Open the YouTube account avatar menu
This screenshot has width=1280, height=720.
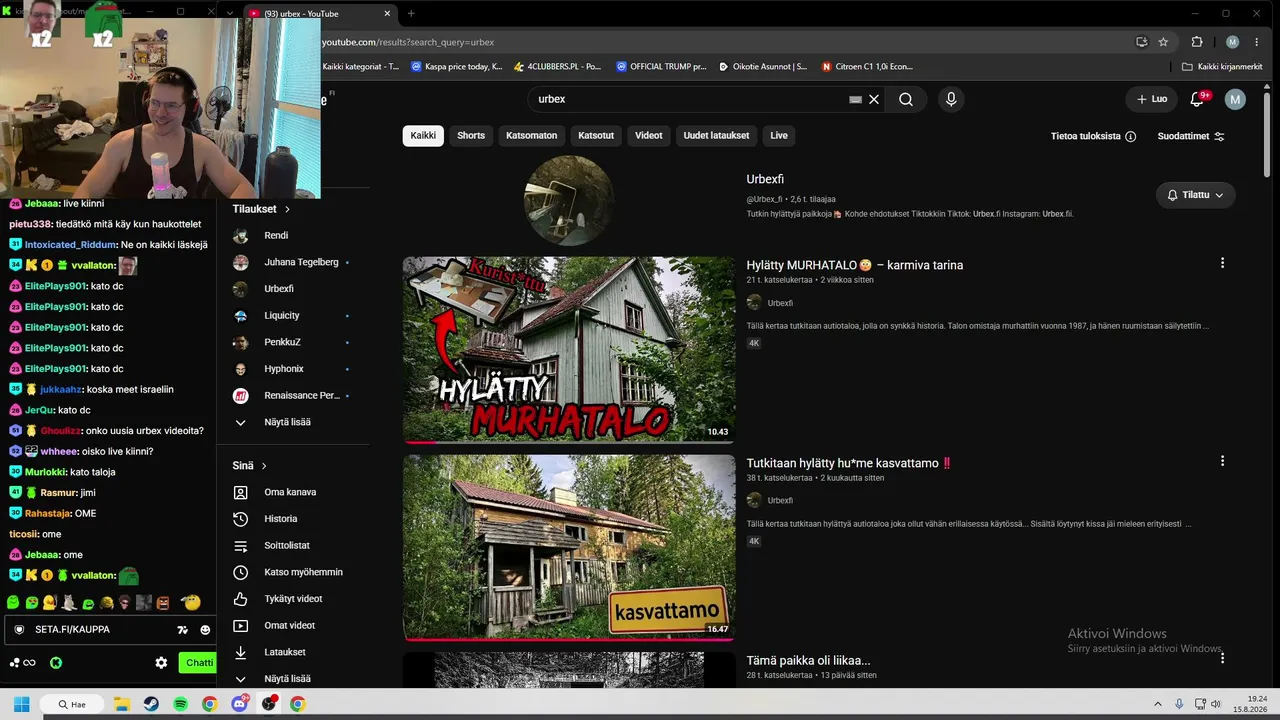[1236, 99]
